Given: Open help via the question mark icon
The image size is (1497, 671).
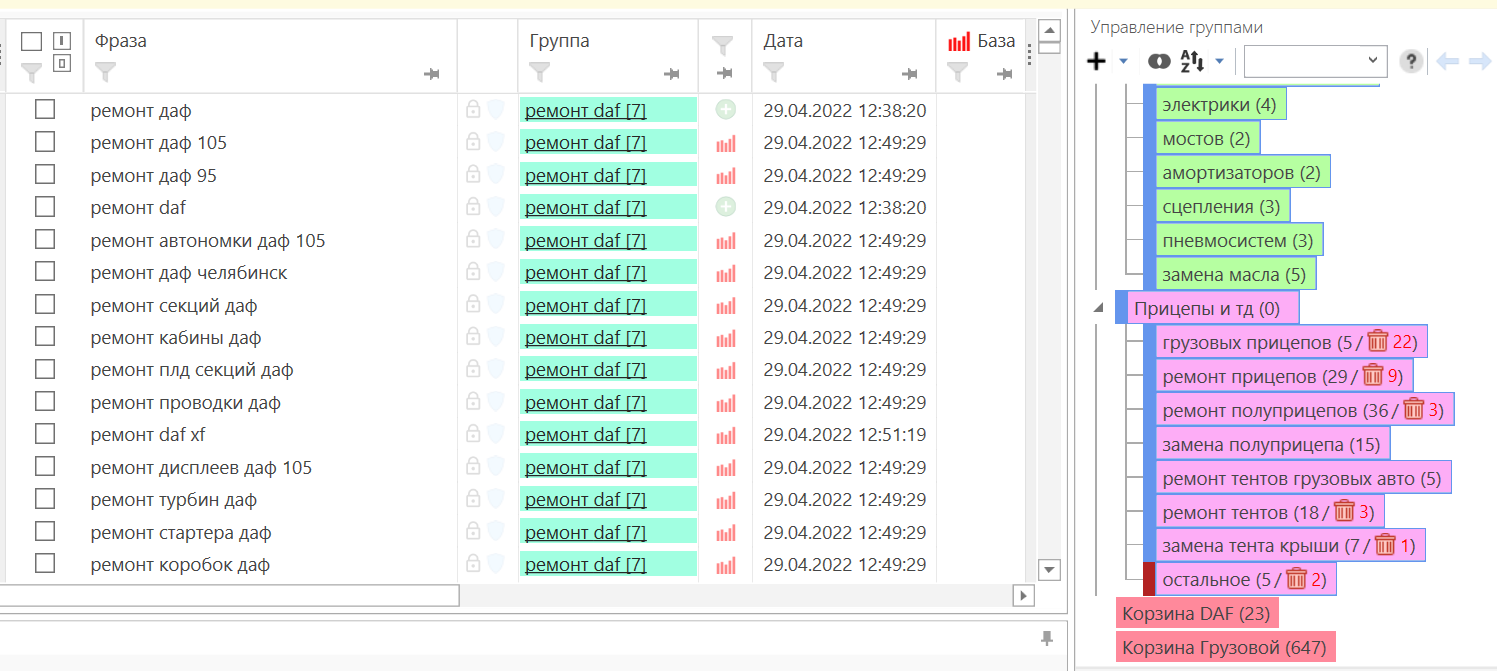Looking at the screenshot, I should [1410, 61].
